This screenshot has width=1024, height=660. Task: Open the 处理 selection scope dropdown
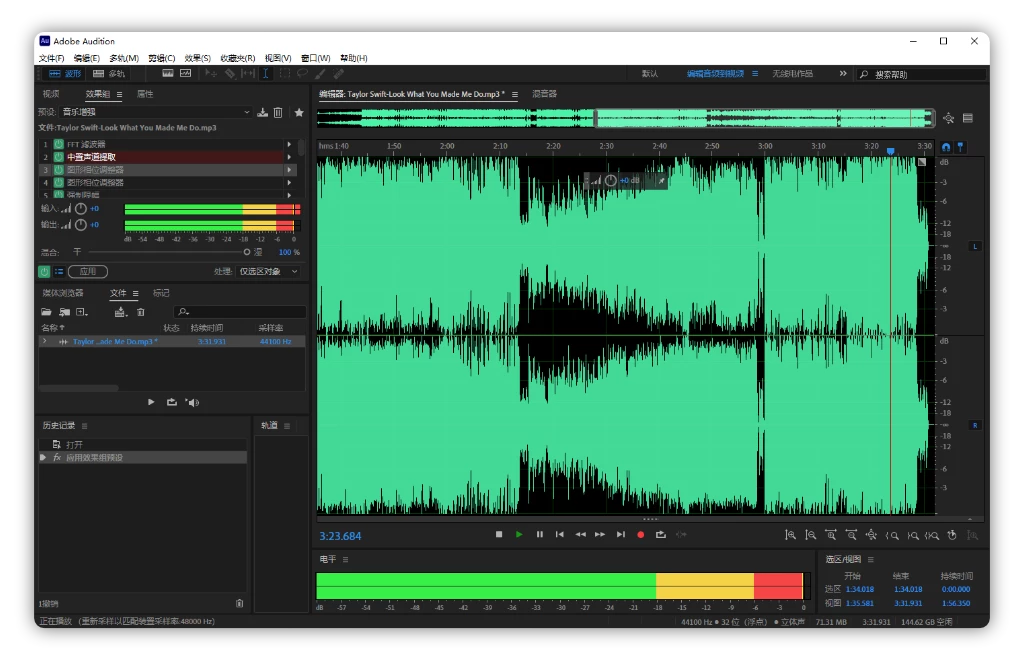point(268,271)
